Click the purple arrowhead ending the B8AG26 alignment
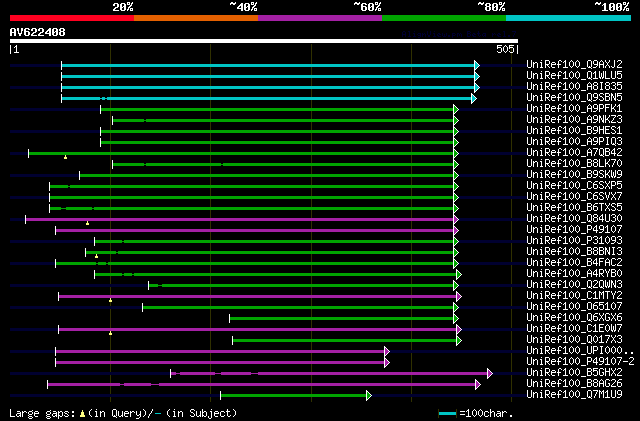Screen dimensions: 640x421 tap(478, 384)
